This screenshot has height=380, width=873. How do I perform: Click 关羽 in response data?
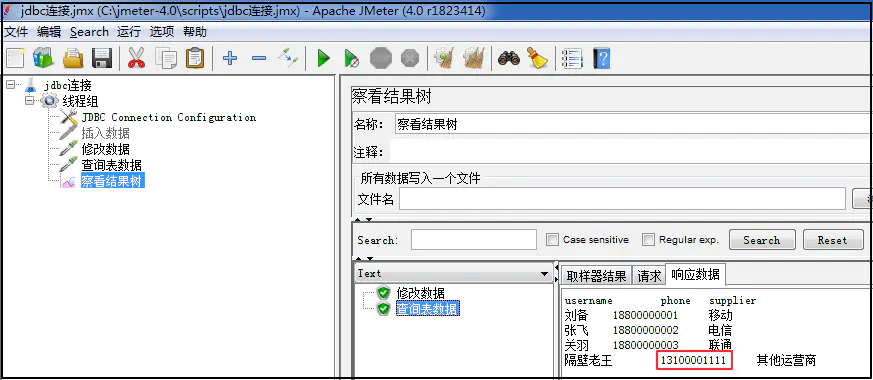[576, 346]
